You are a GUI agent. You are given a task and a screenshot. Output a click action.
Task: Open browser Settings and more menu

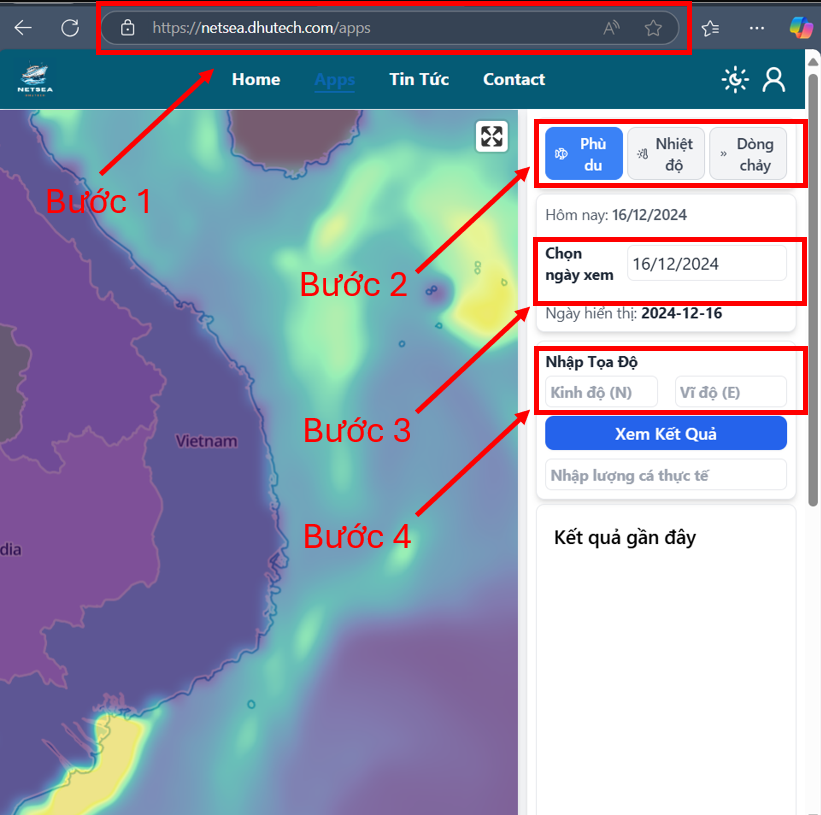tap(757, 27)
